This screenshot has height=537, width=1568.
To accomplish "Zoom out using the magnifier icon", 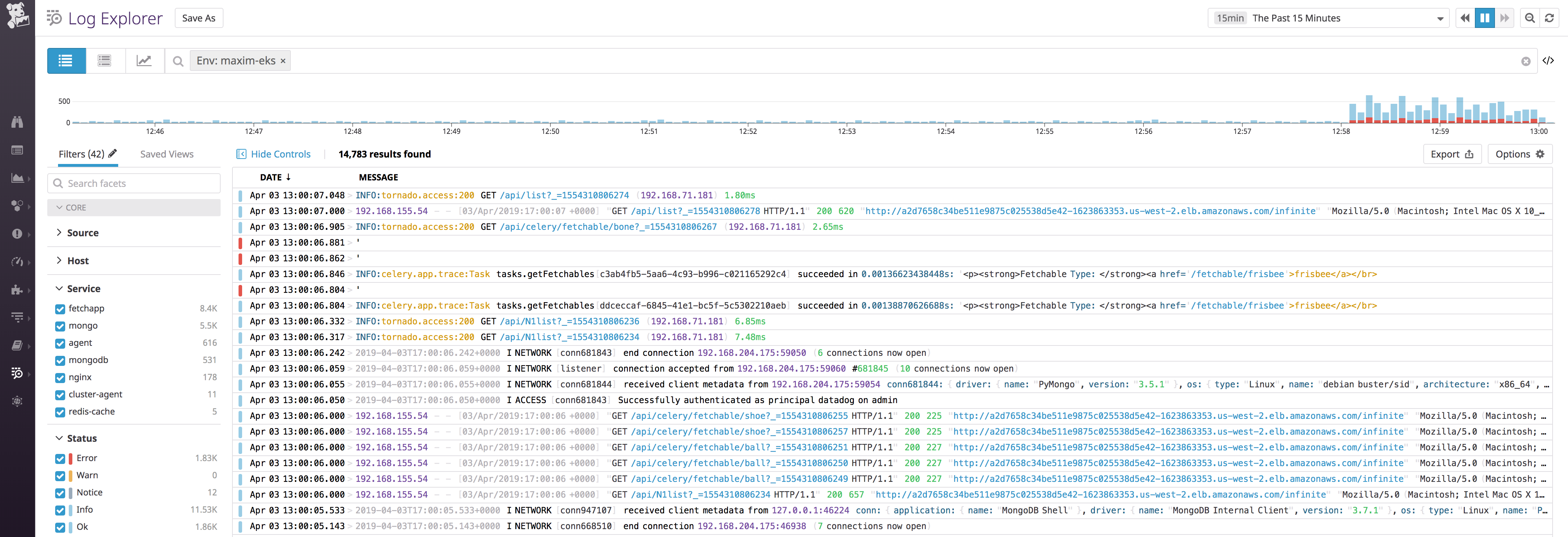I will [1530, 18].
